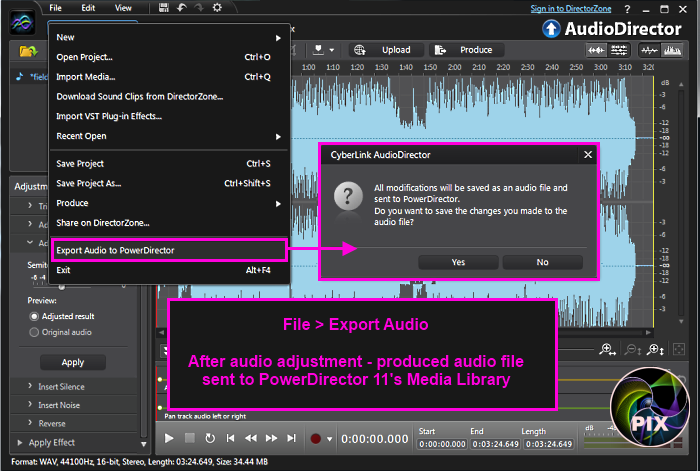
Task: Click the help question mark icon
Action: (x=627, y=9)
